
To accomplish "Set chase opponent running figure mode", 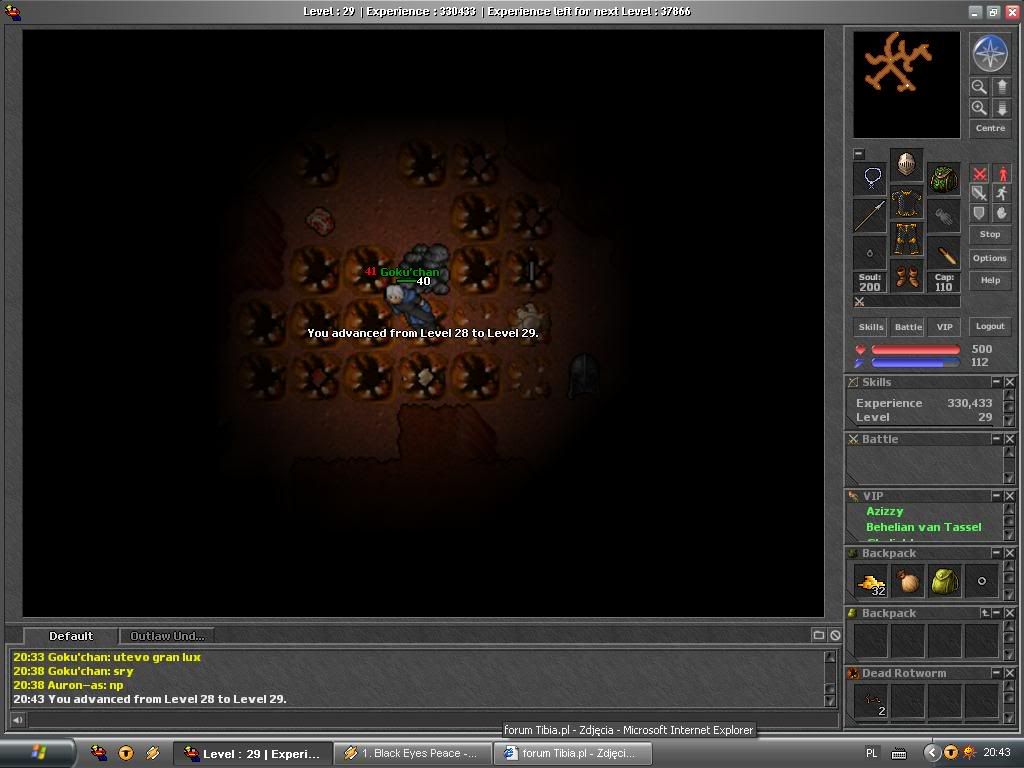I will (1002, 193).
